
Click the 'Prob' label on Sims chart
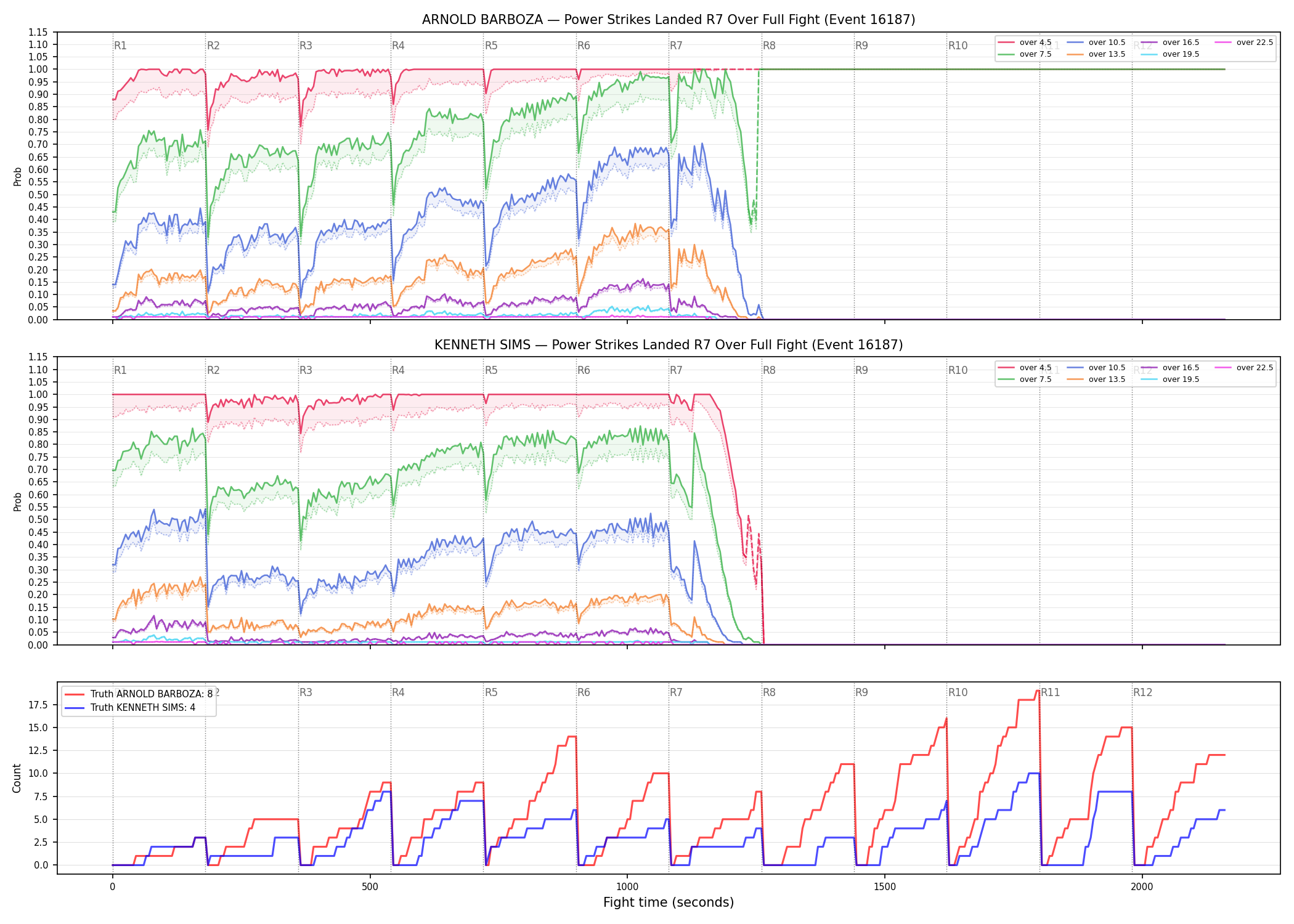click(x=17, y=501)
